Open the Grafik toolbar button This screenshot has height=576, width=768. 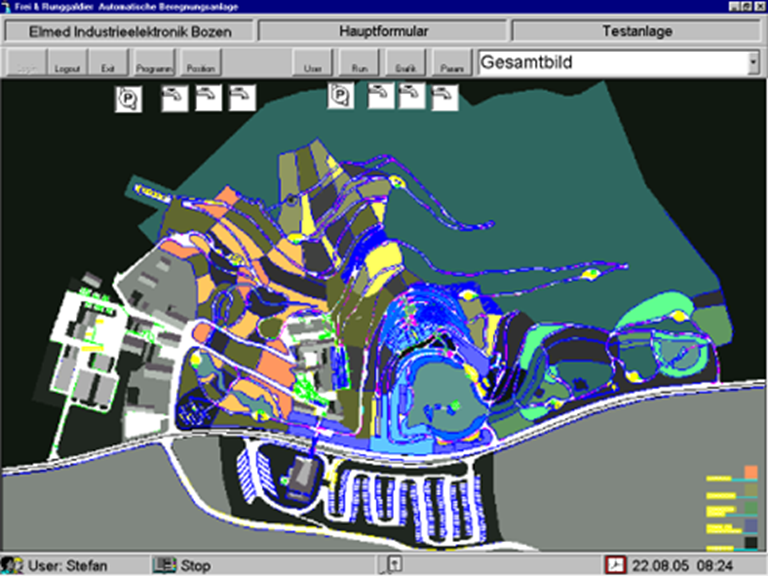pos(406,62)
